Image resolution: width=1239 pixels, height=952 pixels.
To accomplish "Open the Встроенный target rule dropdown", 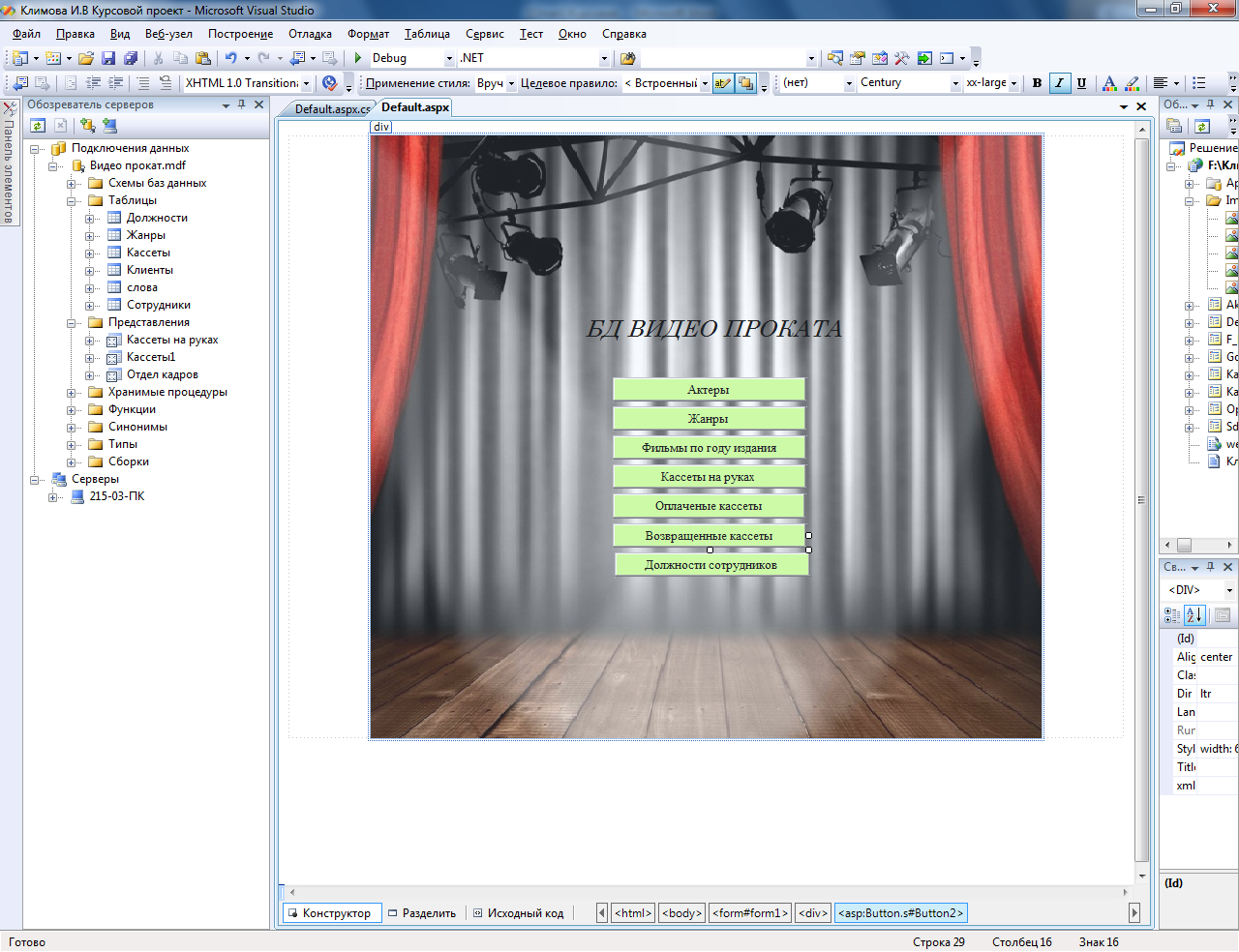I will pyautogui.click(x=705, y=83).
